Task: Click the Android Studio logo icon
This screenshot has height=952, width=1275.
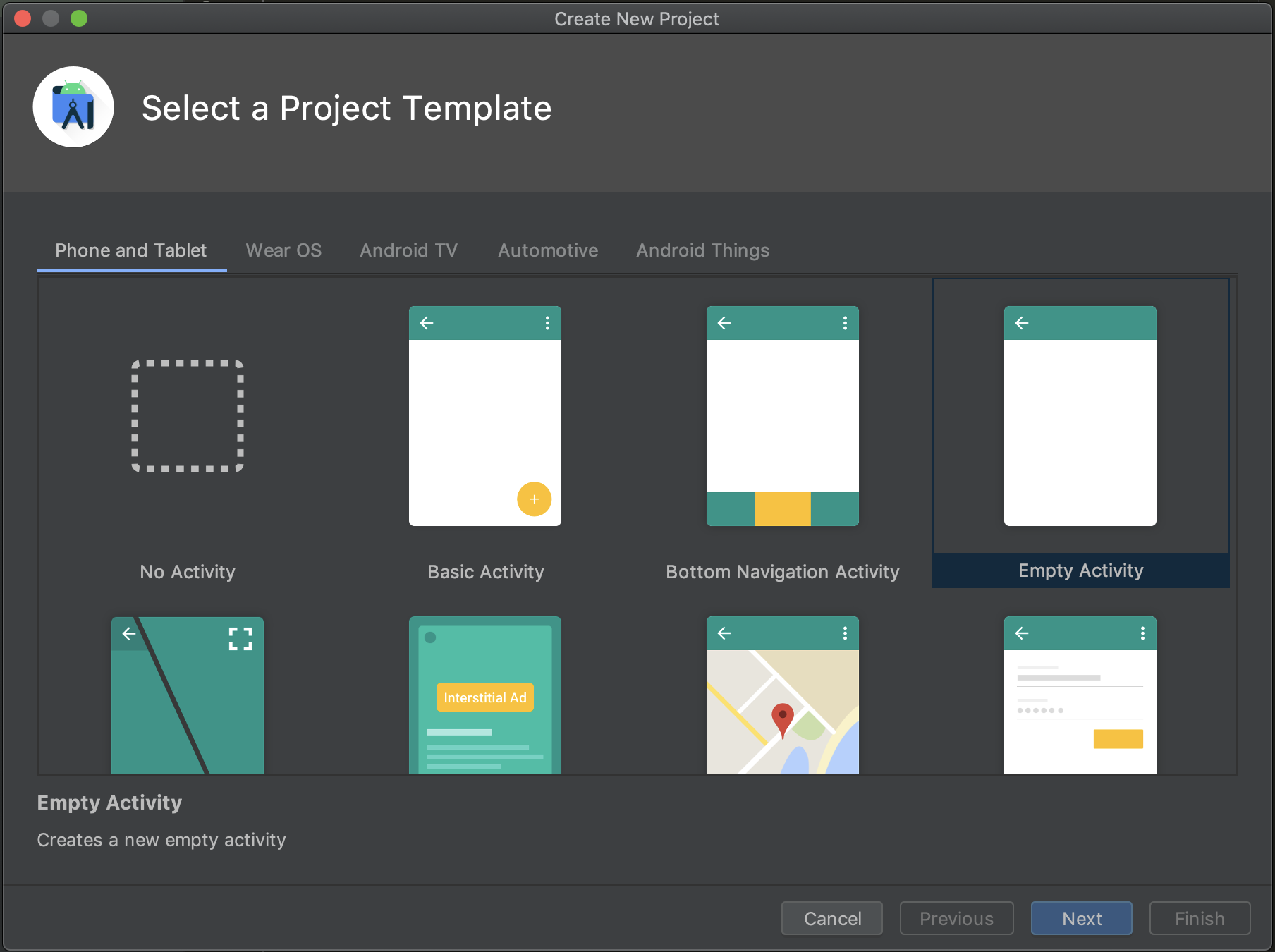Action: [73, 107]
